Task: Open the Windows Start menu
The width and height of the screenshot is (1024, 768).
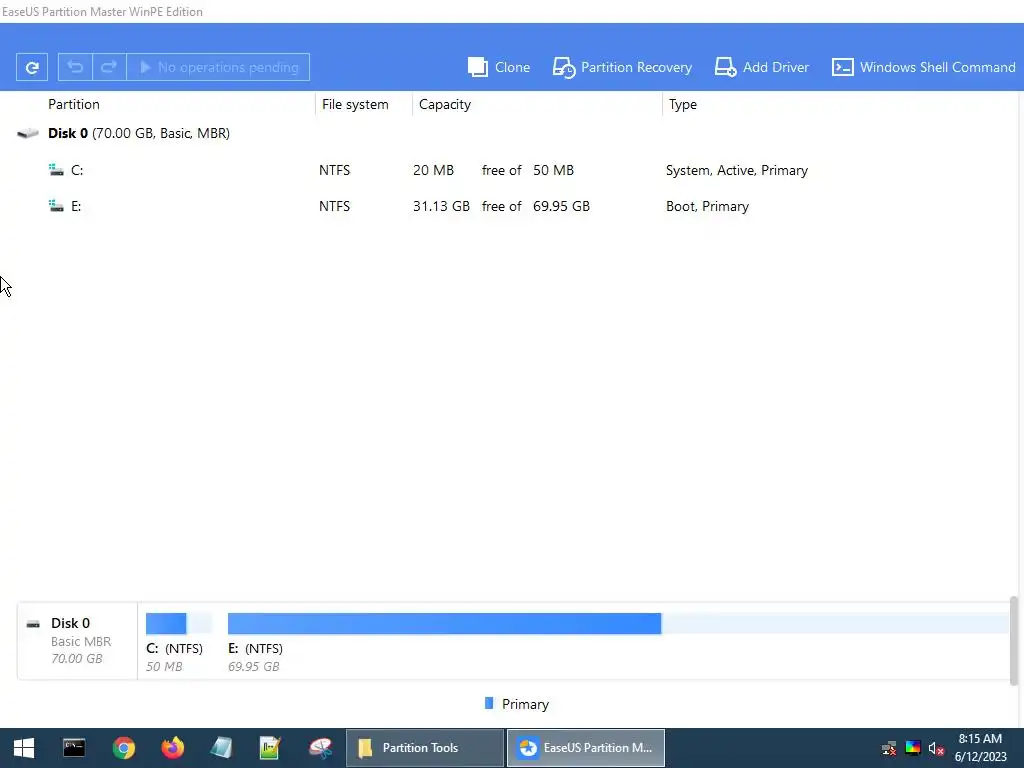Action: (x=24, y=748)
